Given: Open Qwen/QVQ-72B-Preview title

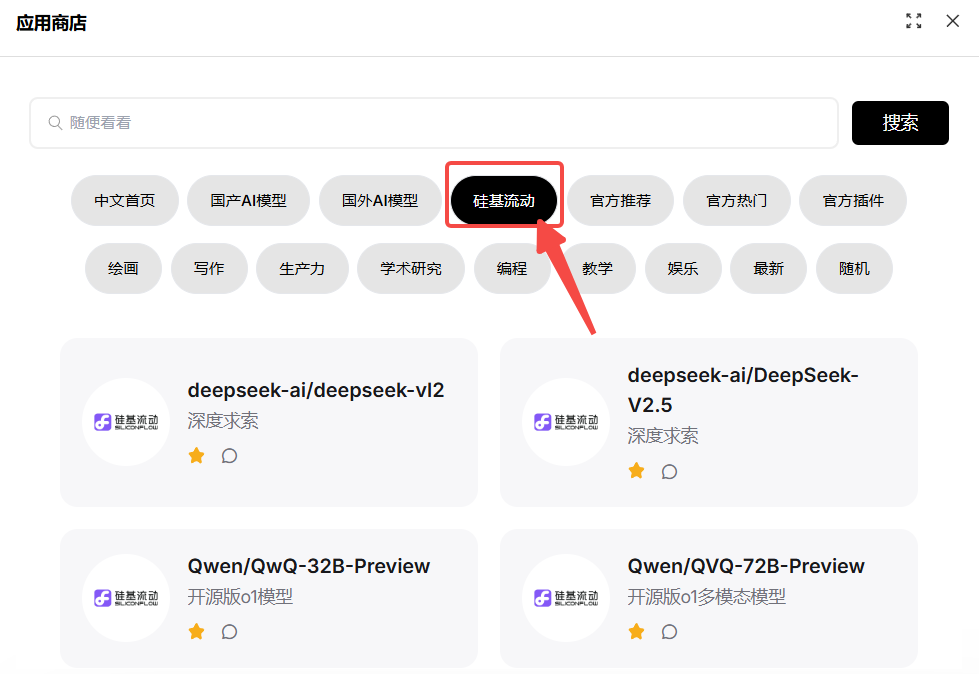Looking at the screenshot, I should click(746, 566).
